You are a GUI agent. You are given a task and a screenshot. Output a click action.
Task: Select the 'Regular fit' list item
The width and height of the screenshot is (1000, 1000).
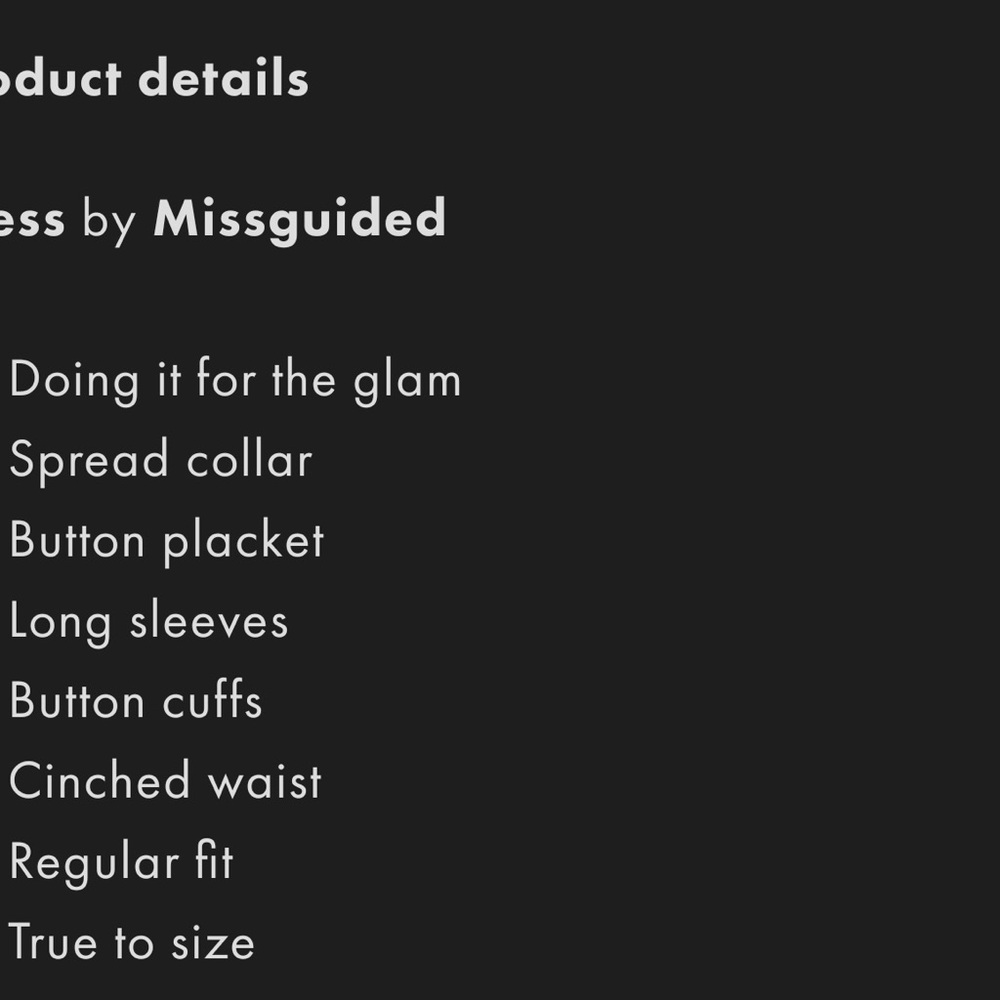pos(121,862)
